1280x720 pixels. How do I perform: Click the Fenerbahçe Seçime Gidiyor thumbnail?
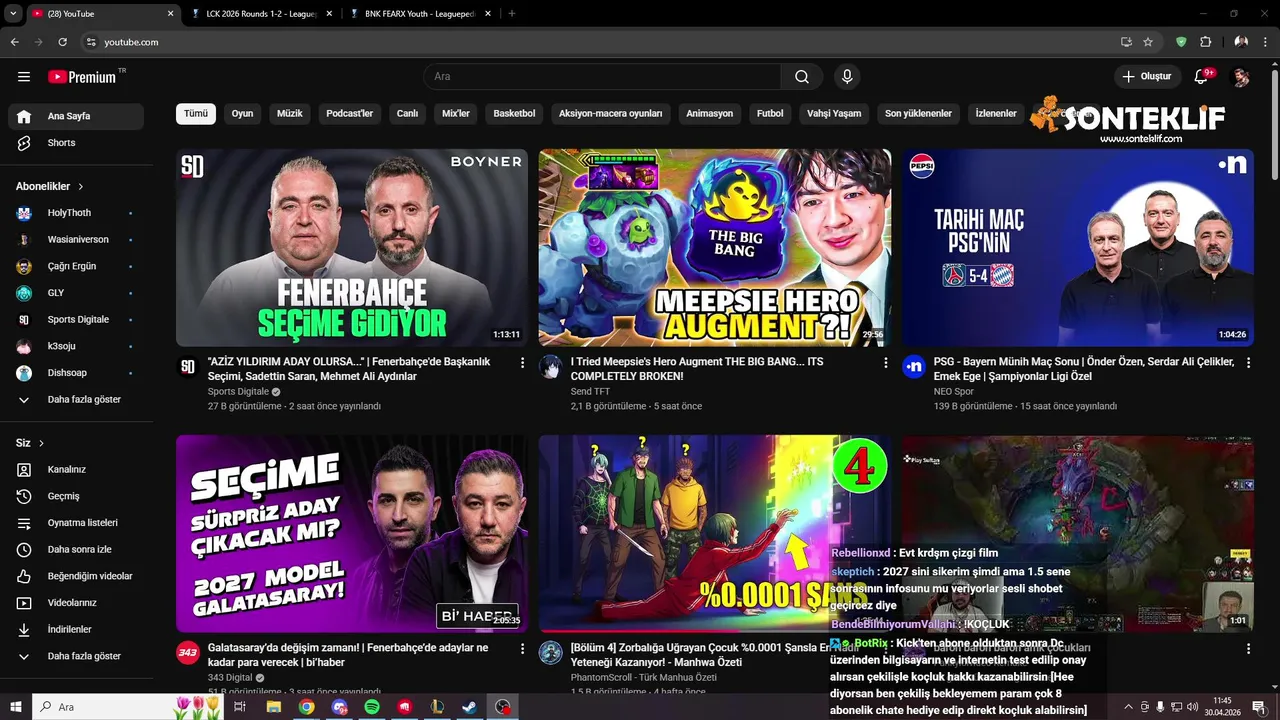point(352,248)
